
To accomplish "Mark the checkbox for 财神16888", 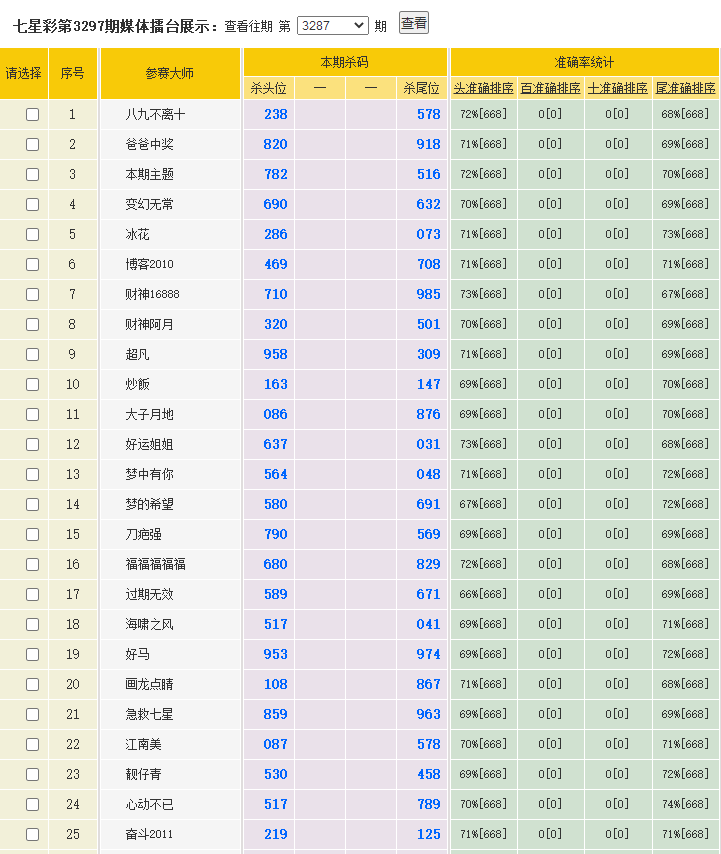I will click(32, 295).
